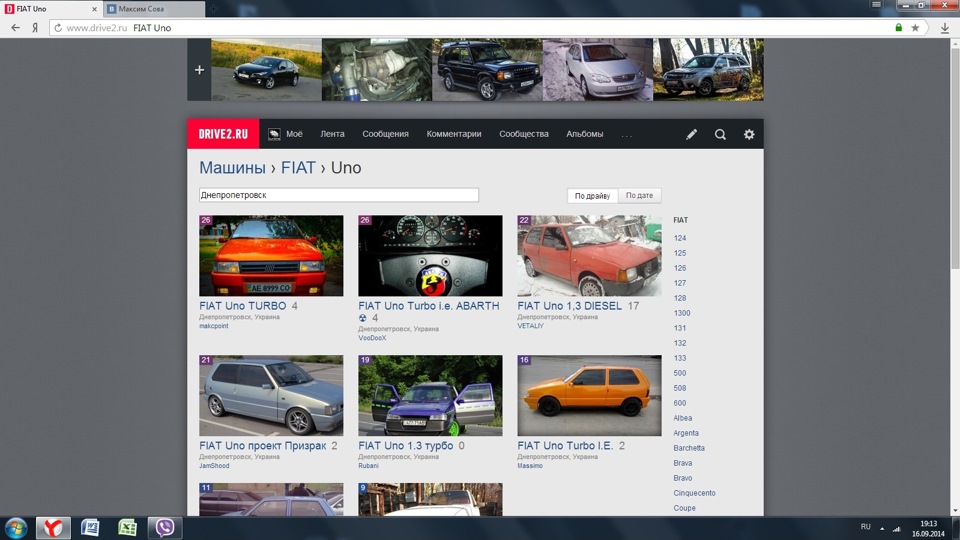
Task: Sort by По дате
Action: pos(639,195)
